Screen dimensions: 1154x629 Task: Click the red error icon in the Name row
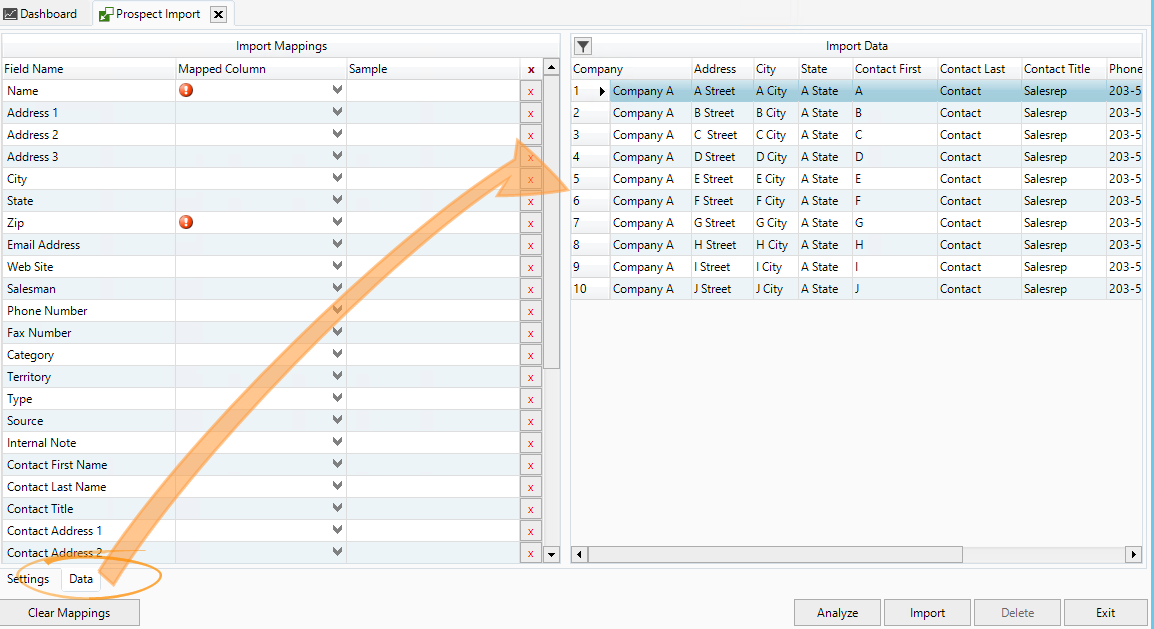pyautogui.click(x=186, y=90)
